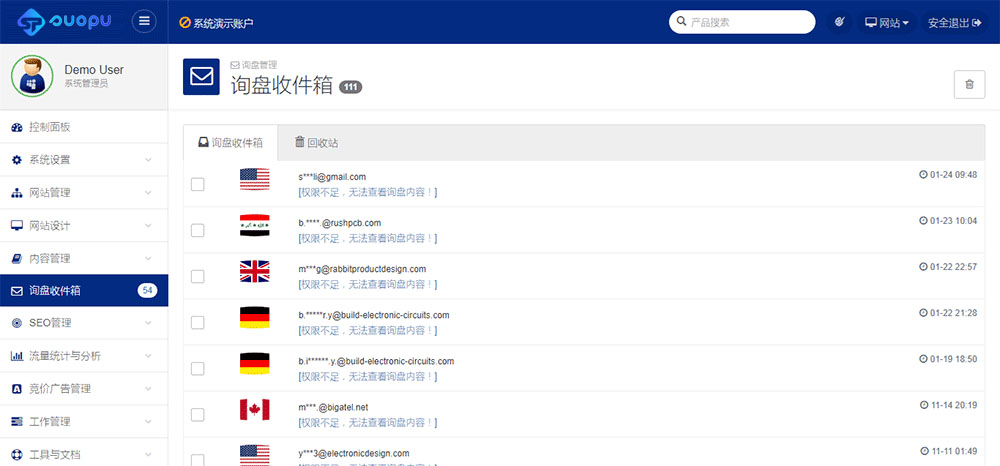The image size is (1000, 466).
Task: Open 控制面板 in the sidebar
Action: pos(84,127)
